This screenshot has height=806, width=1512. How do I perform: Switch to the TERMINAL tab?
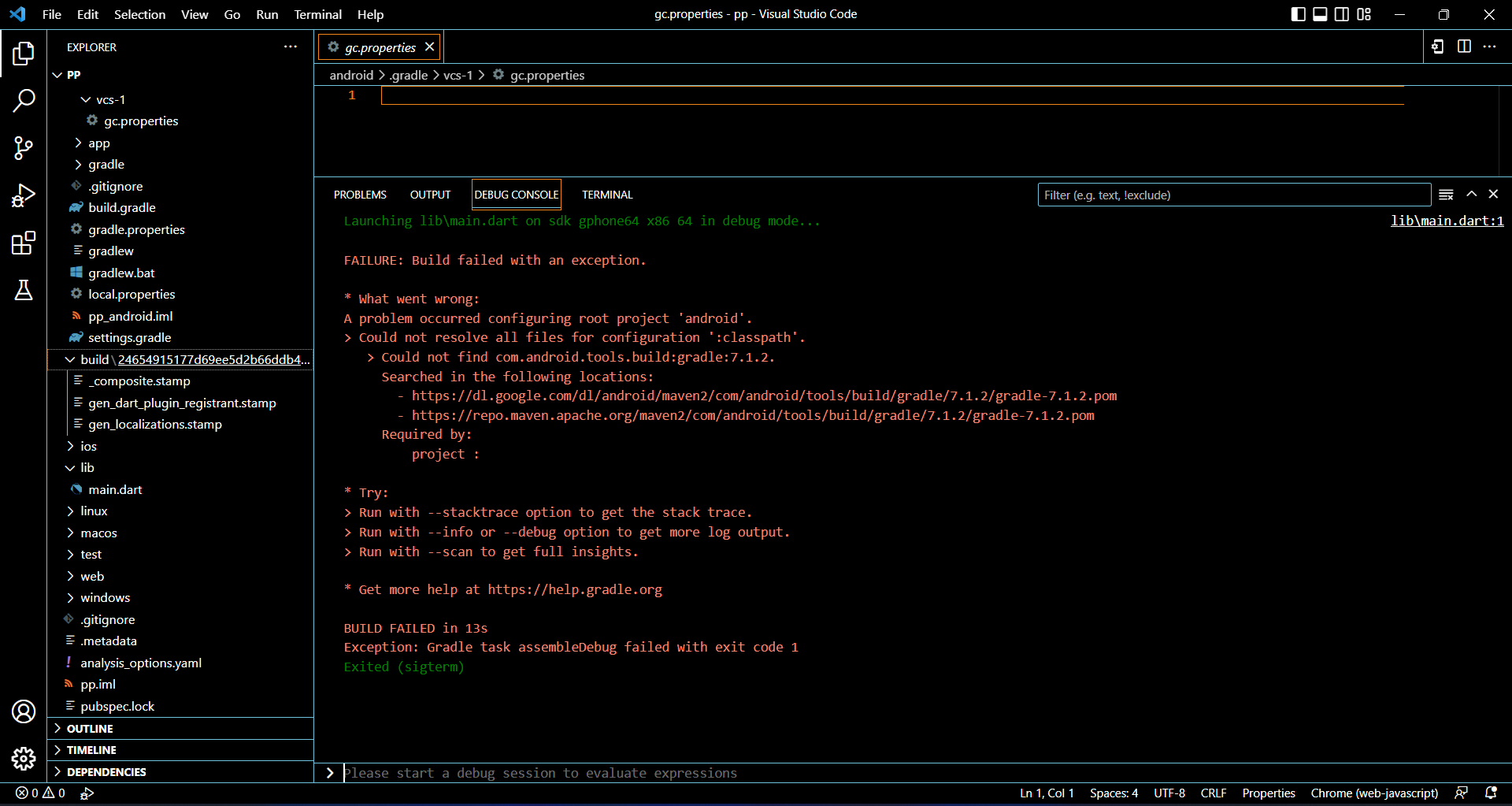[x=607, y=195]
